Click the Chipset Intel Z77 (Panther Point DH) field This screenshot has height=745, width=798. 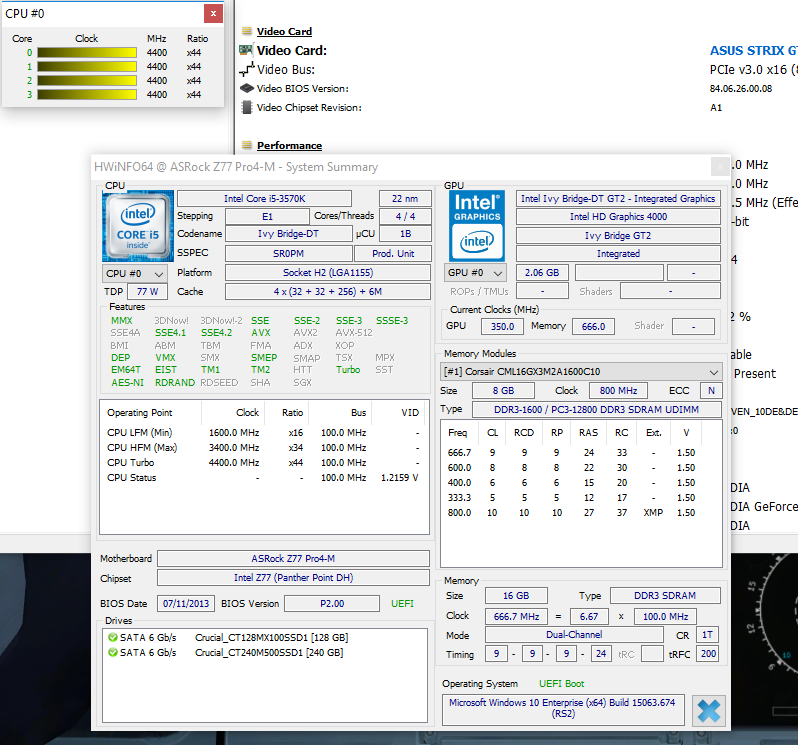[293, 578]
